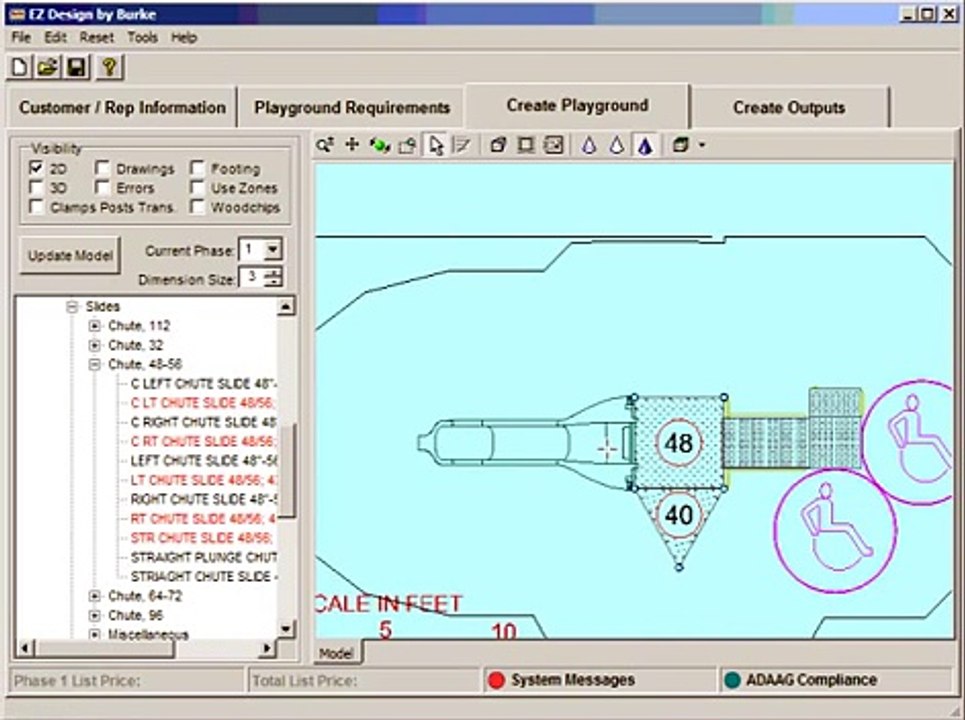Open the Reset menu
Screen dimensions: 965x720
pyautogui.click(x=97, y=38)
